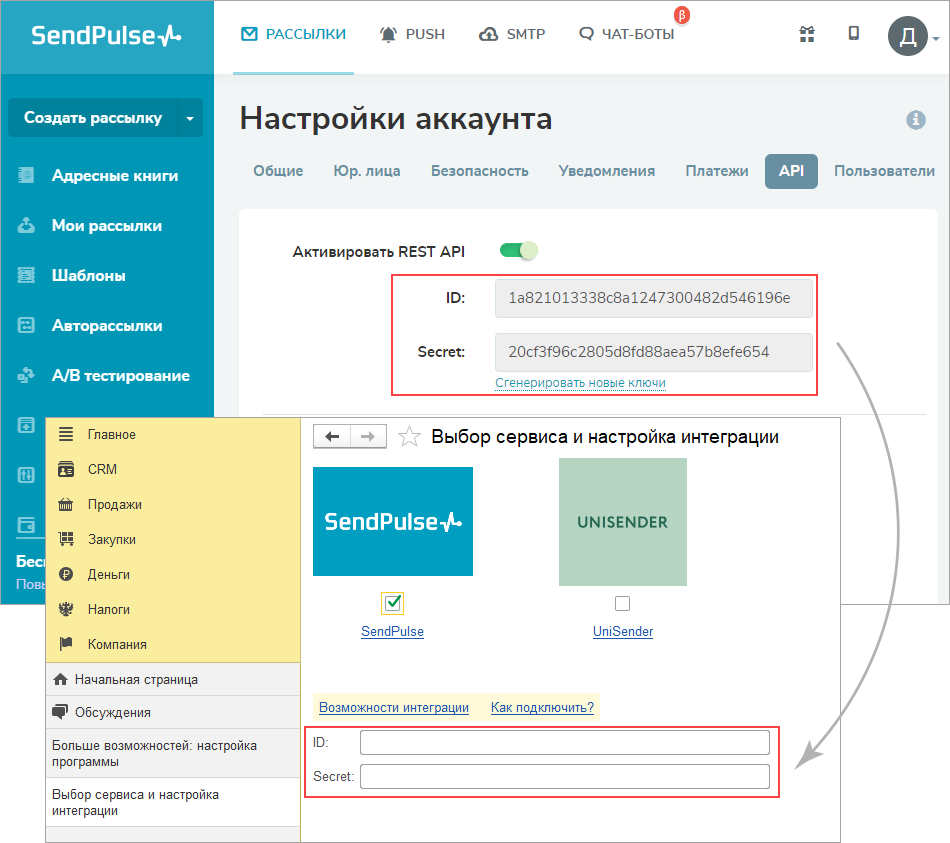
Task: Open the gift icon in top bar
Action: click(x=807, y=34)
